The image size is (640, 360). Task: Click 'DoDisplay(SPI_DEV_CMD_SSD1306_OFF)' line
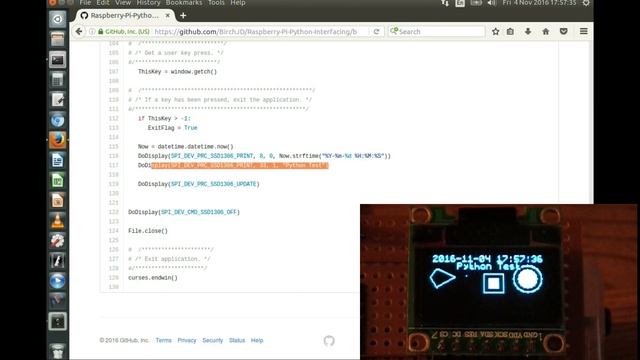click(x=184, y=212)
